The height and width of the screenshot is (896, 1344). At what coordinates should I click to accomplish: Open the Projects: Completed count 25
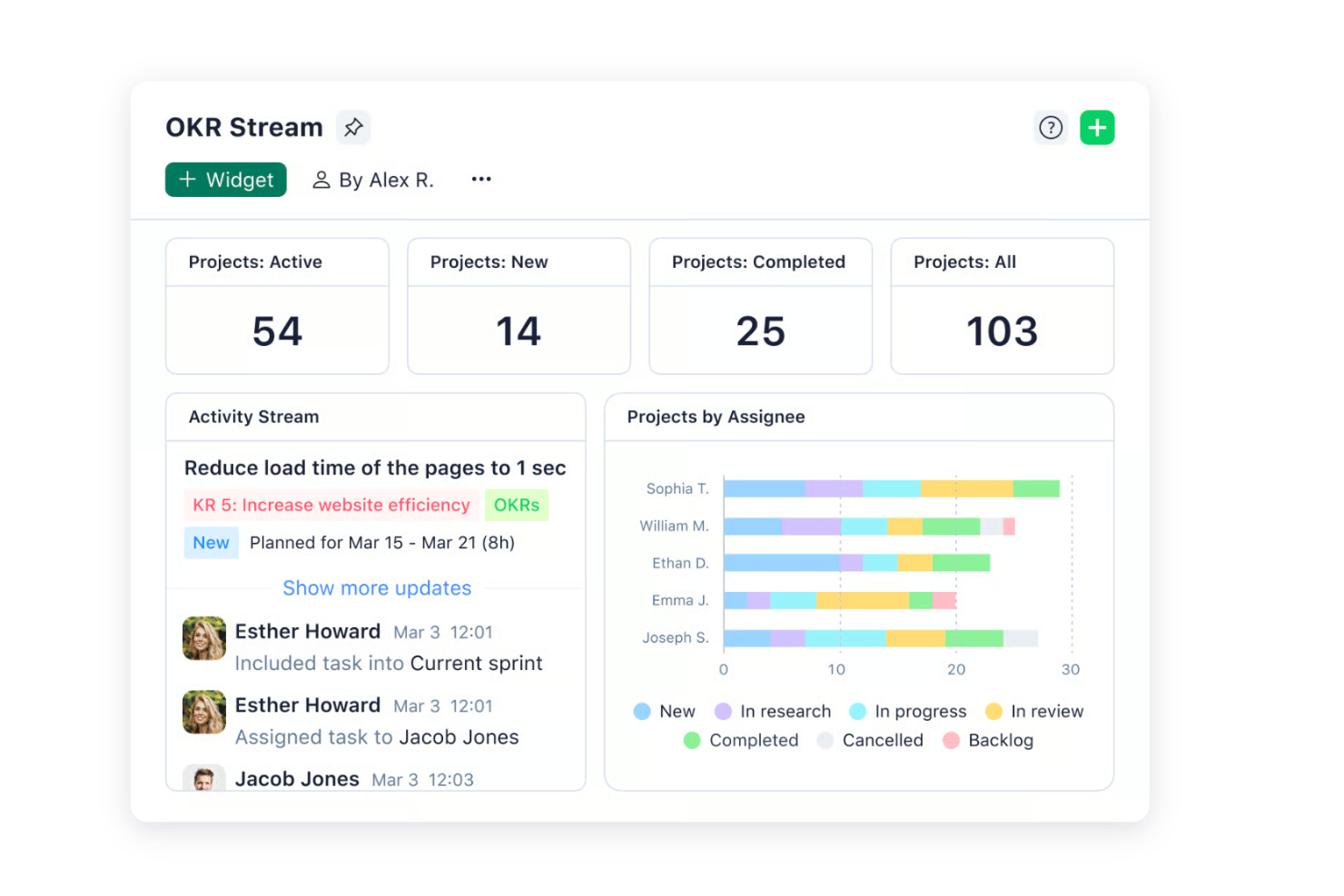(x=760, y=331)
